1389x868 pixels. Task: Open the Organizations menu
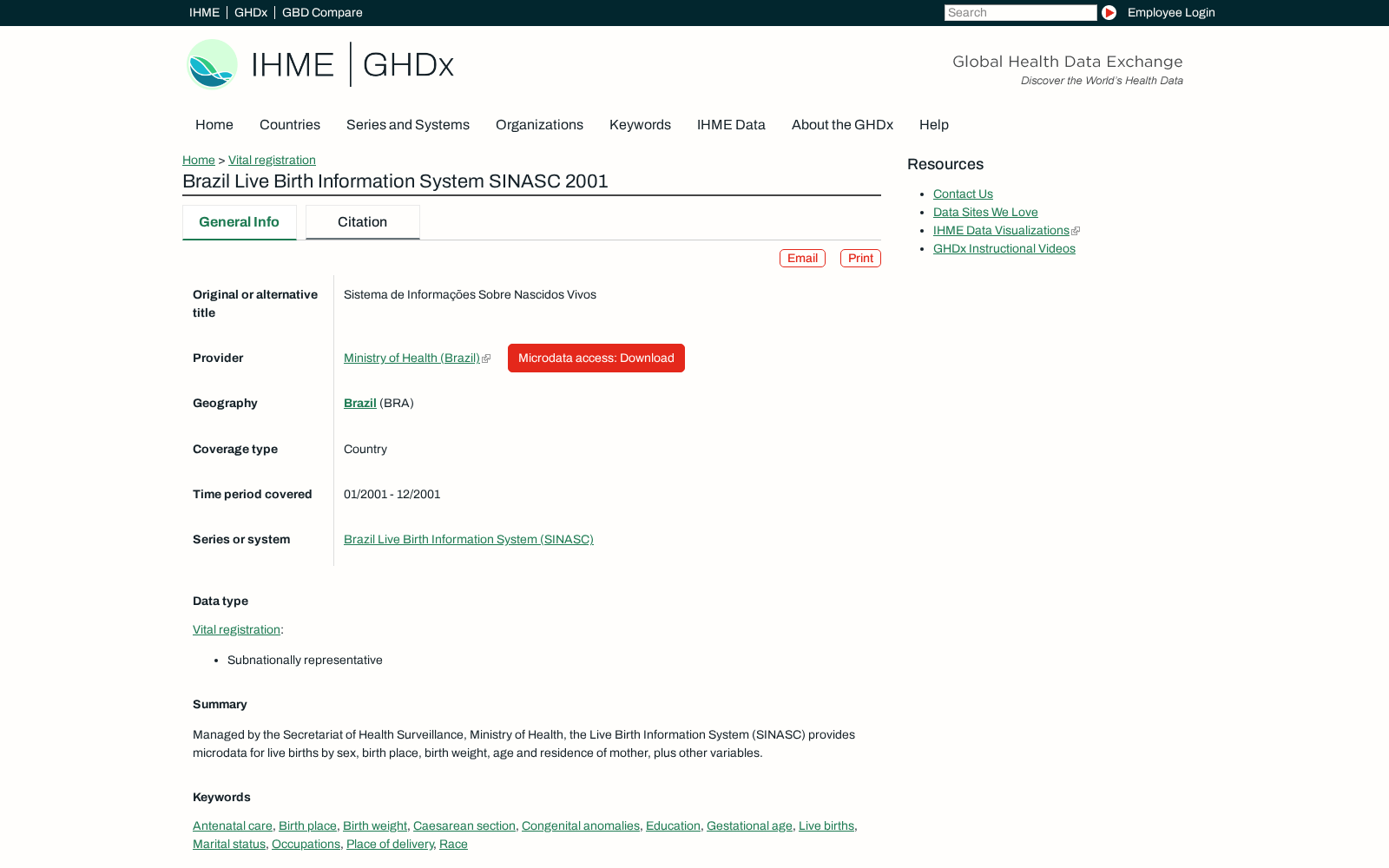[539, 125]
